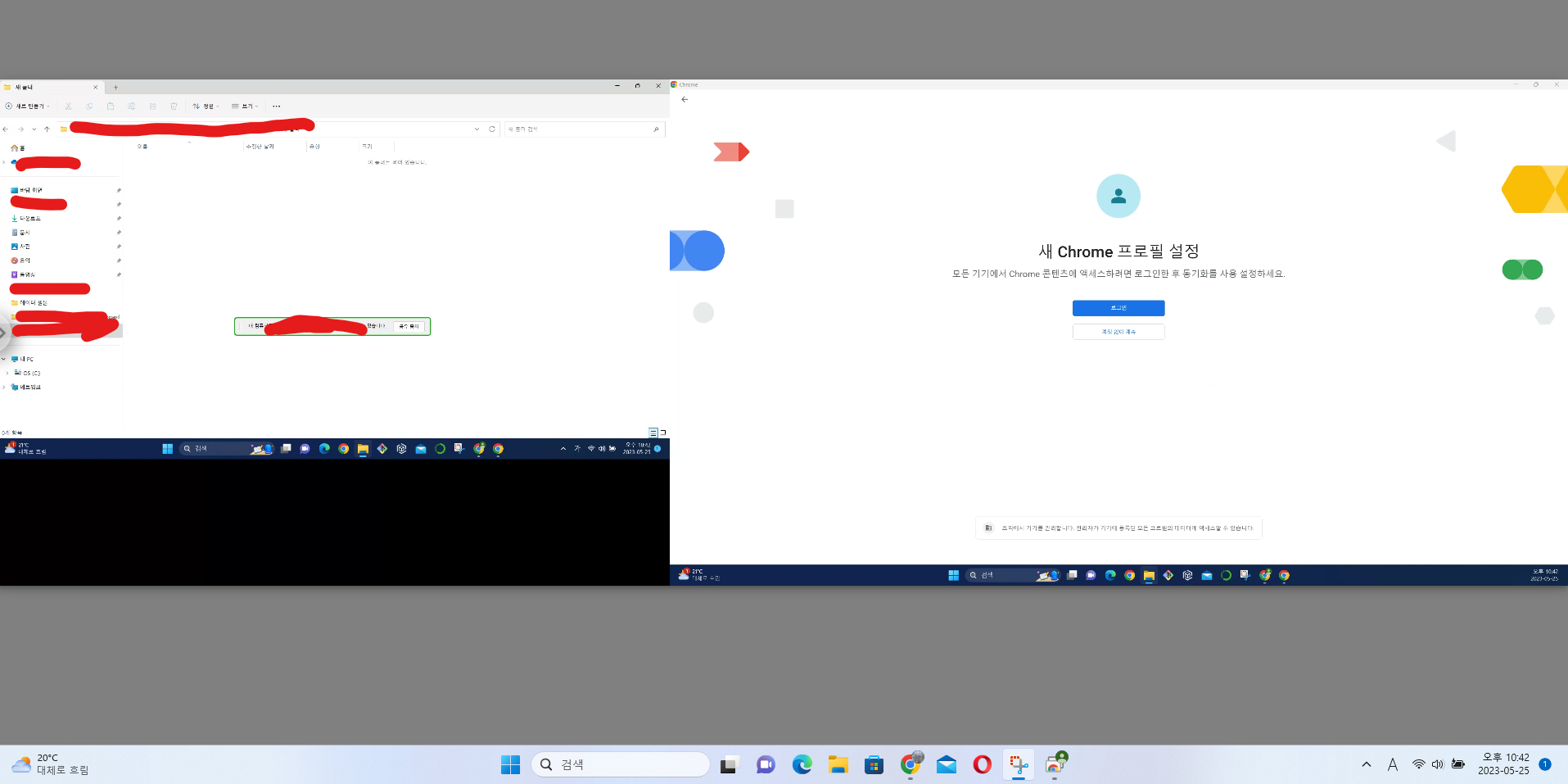Open Microsoft Edge from the bottom Windows taskbar
This screenshot has width=1568, height=784.
coord(802,764)
